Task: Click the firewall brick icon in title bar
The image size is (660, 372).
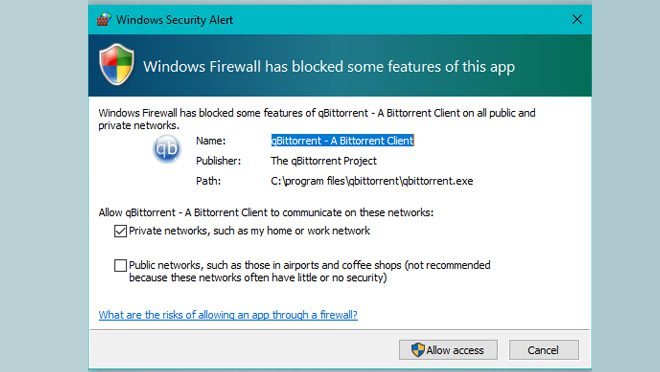Action: 104,19
